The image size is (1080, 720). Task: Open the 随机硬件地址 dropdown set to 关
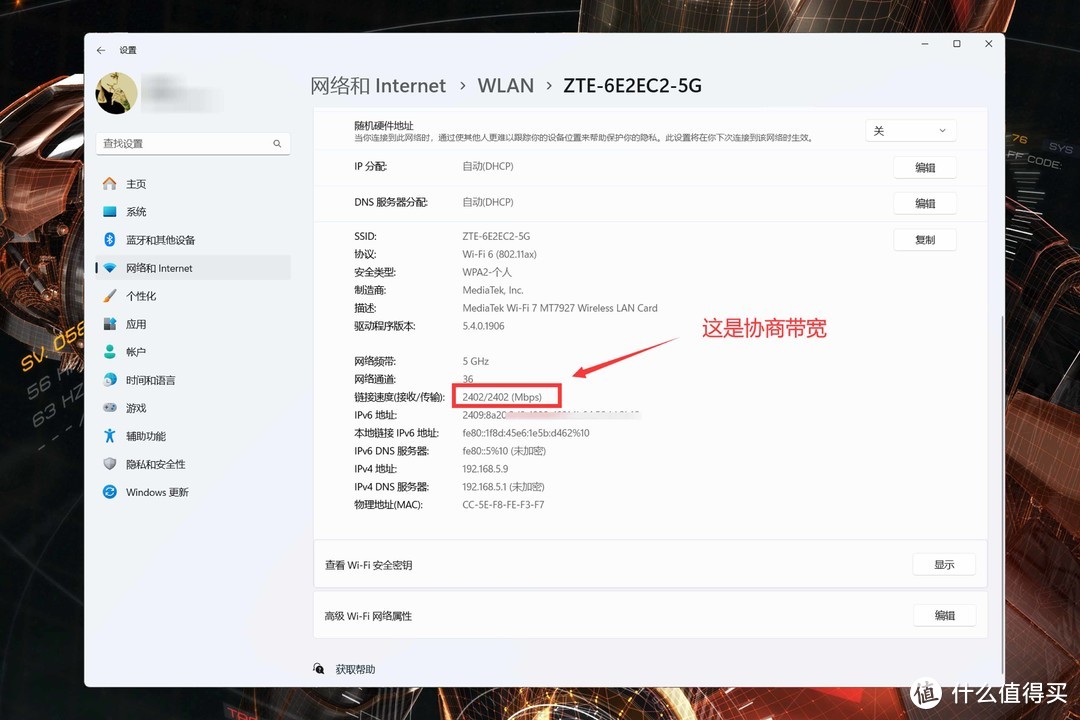pyautogui.click(x=910, y=129)
